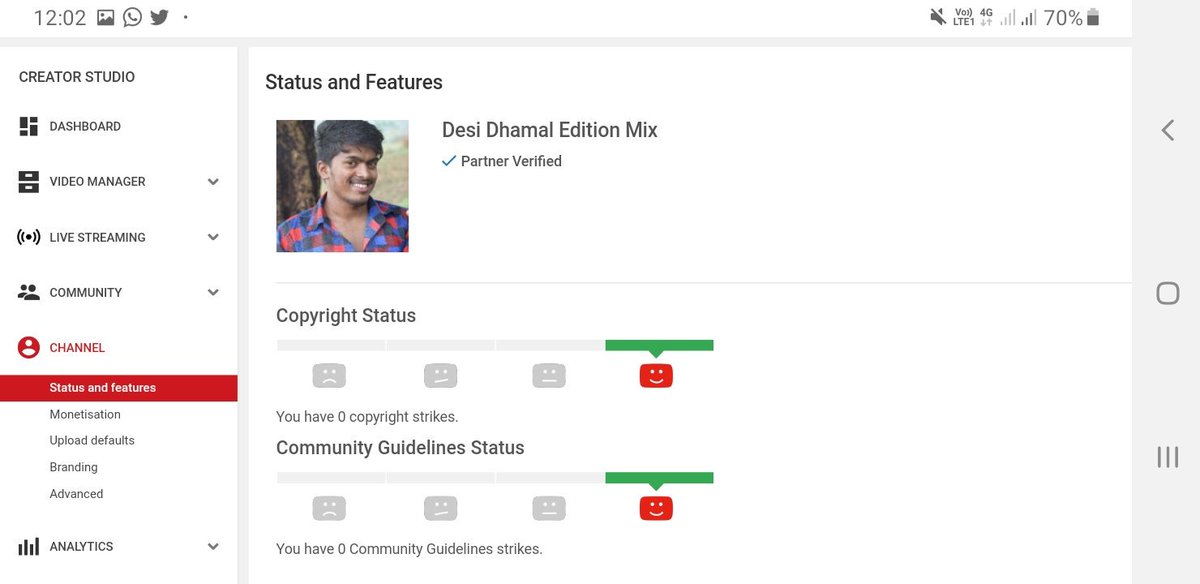Click the VIDEO MANAGER label
Screen dimensions: 1200x584
click(97, 182)
